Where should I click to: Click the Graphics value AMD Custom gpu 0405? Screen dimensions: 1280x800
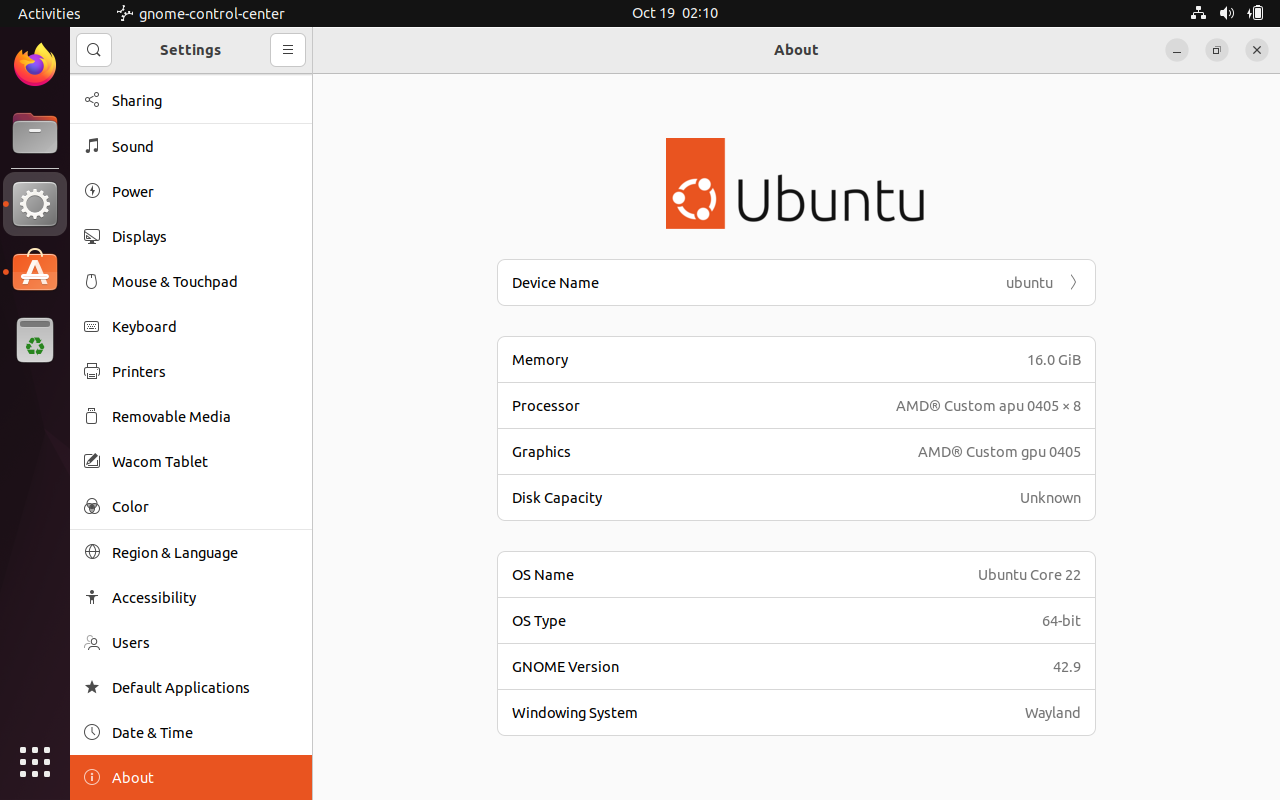click(999, 452)
